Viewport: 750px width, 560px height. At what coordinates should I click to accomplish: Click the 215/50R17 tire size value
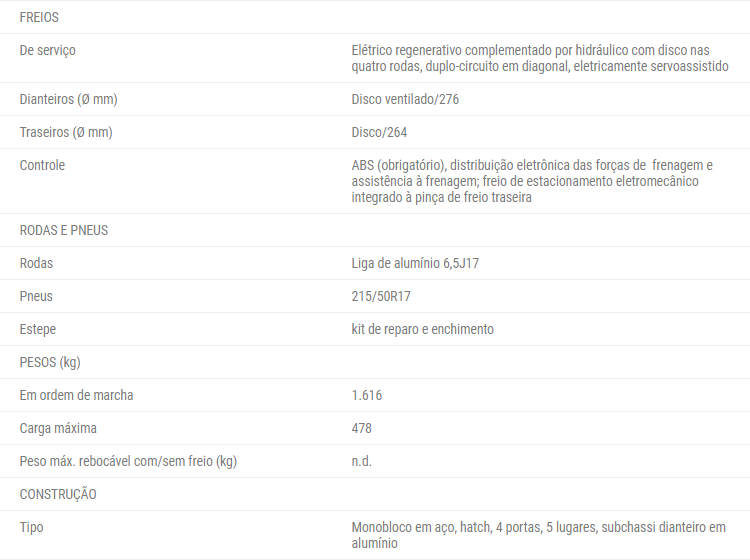point(381,296)
